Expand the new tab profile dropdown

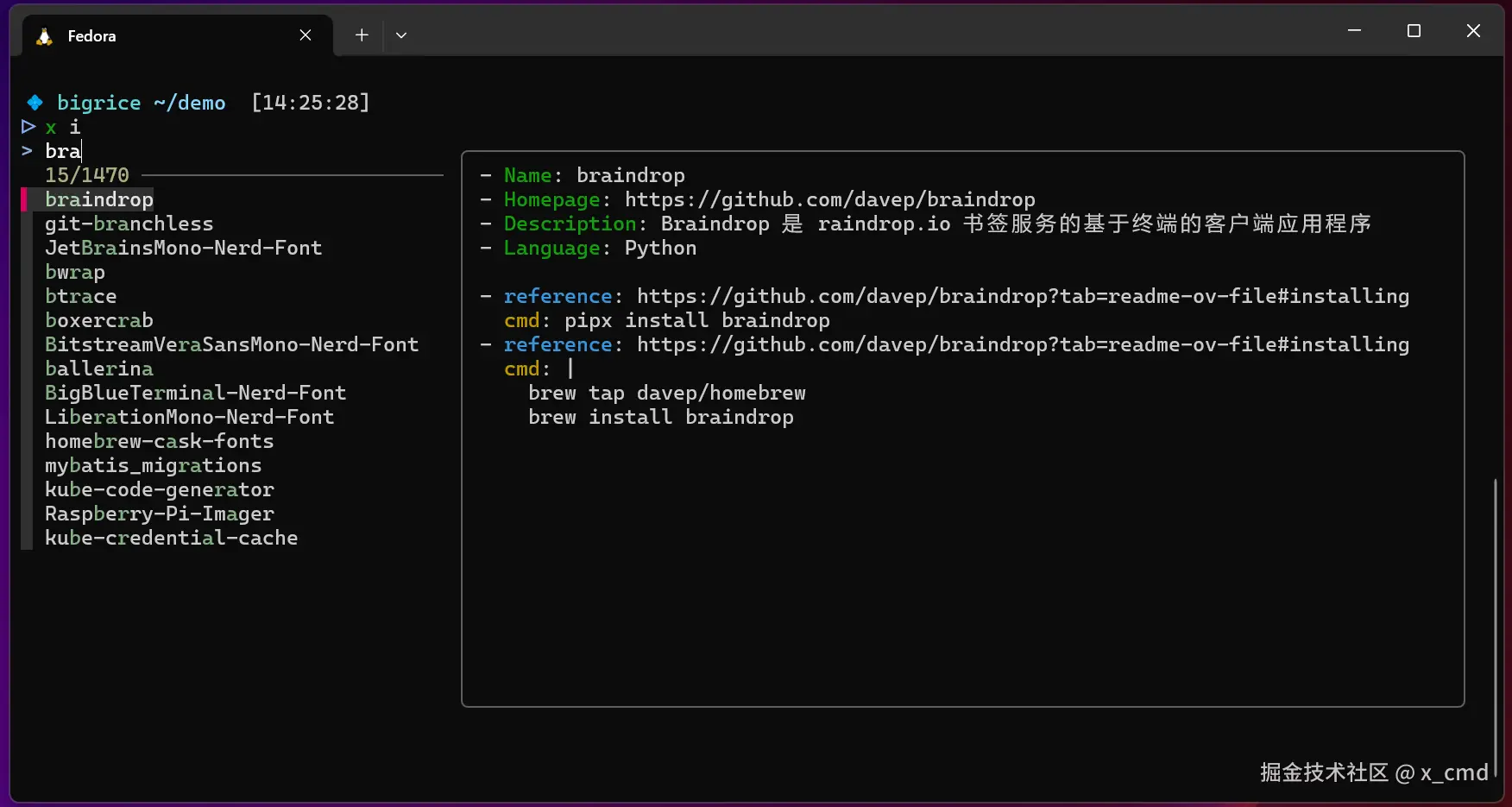(x=401, y=35)
